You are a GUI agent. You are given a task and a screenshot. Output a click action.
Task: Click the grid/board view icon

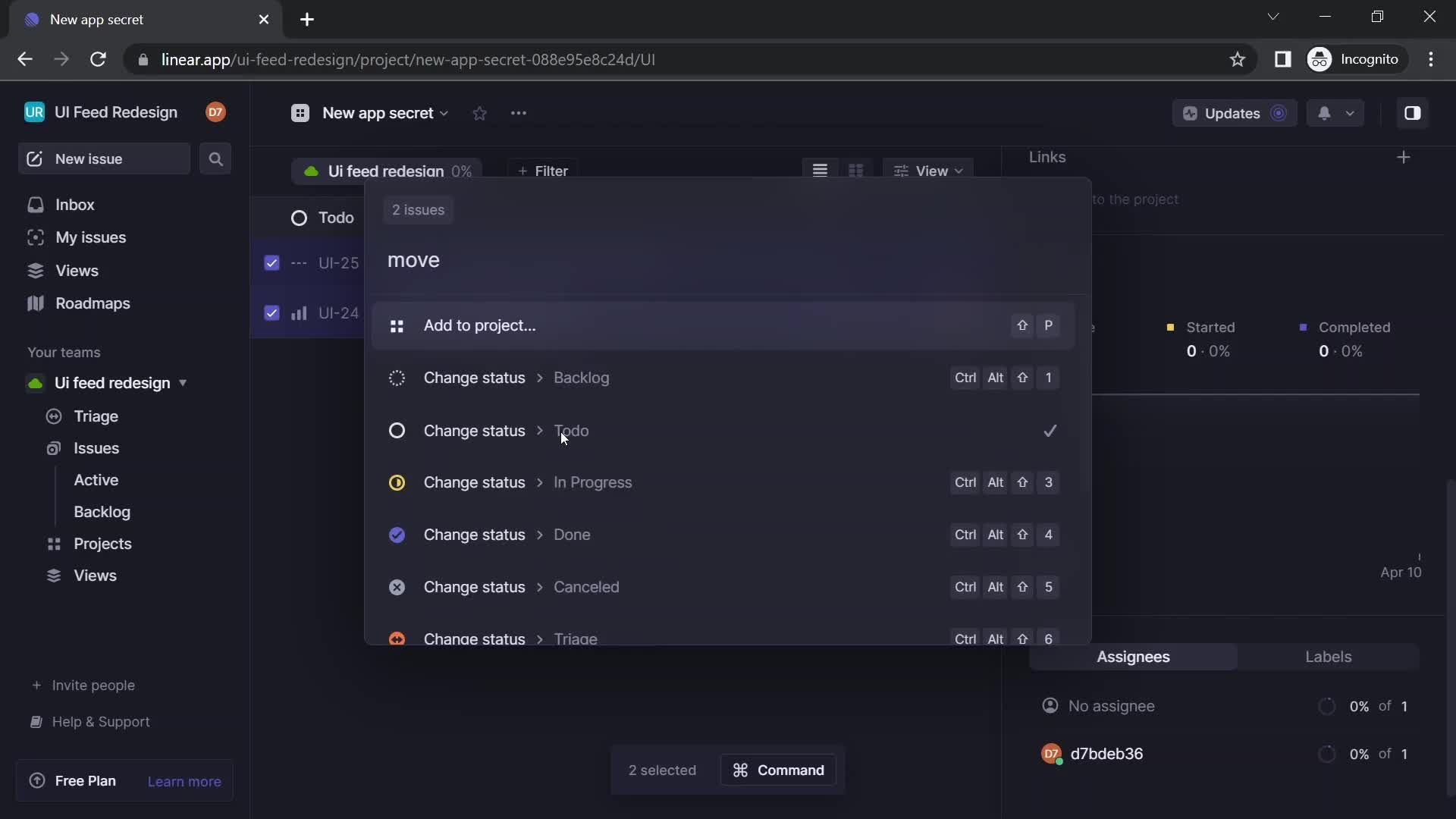tap(856, 171)
